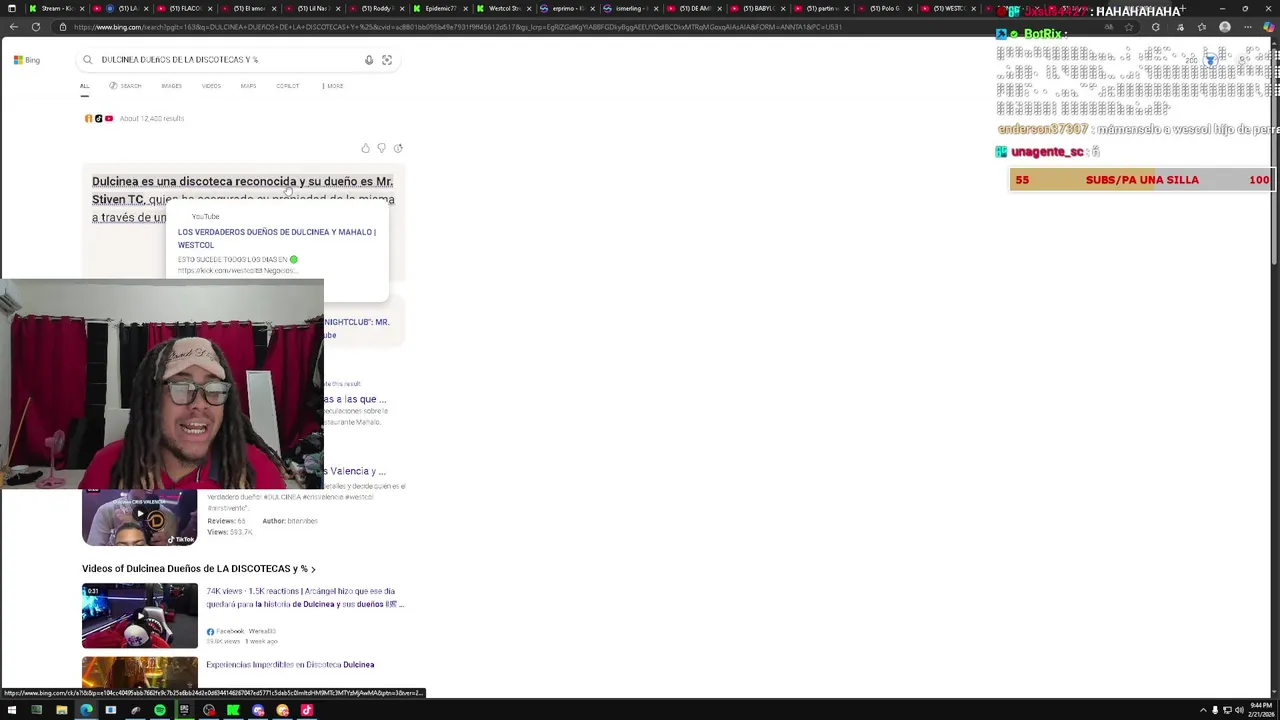Image resolution: width=1280 pixels, height=720 pixels.
Task: Click the TikTok source icon beside results count
Action: (x=98, y=118)
